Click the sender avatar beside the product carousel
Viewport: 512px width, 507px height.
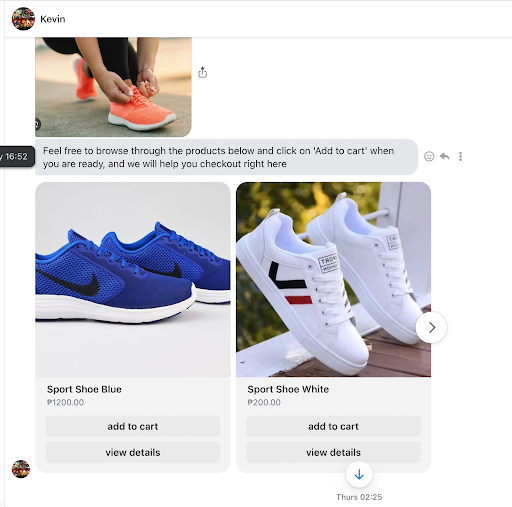(21, 469)
